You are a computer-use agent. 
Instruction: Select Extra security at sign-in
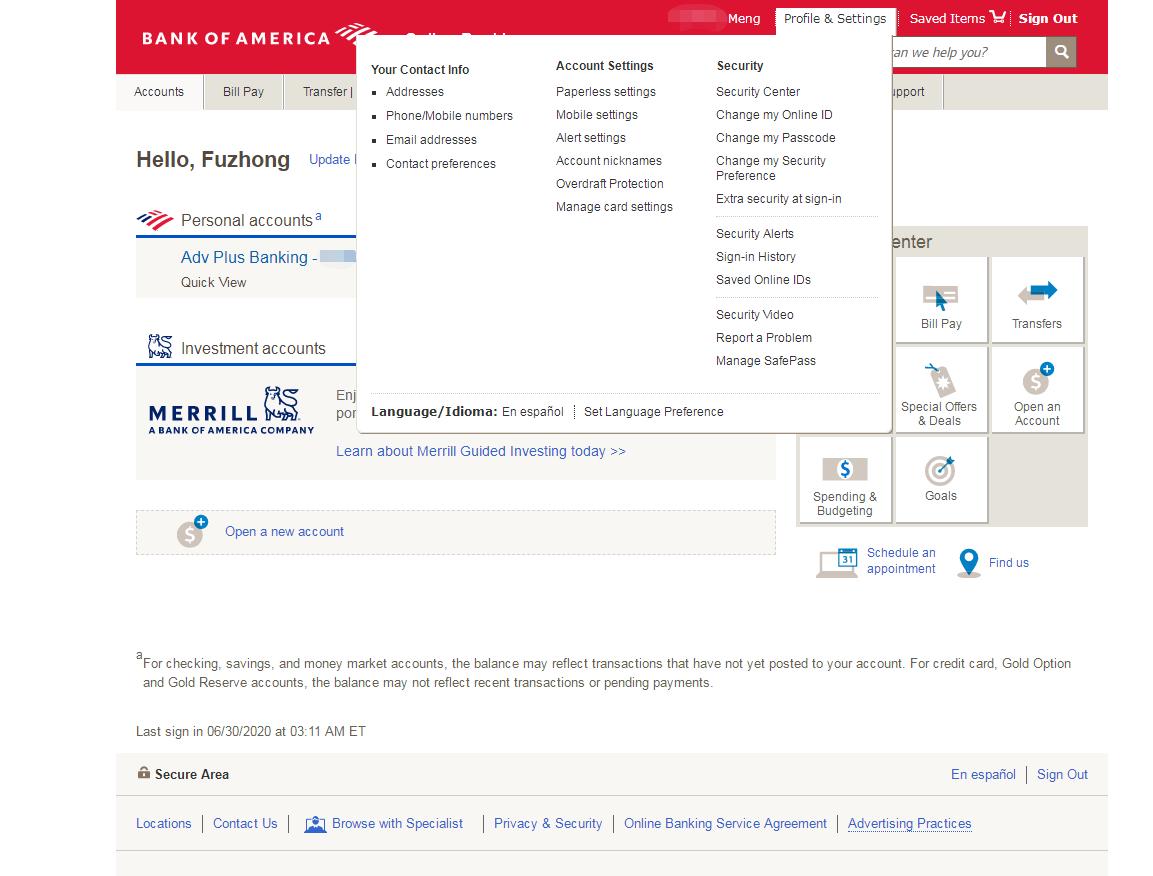coord(779,199)
